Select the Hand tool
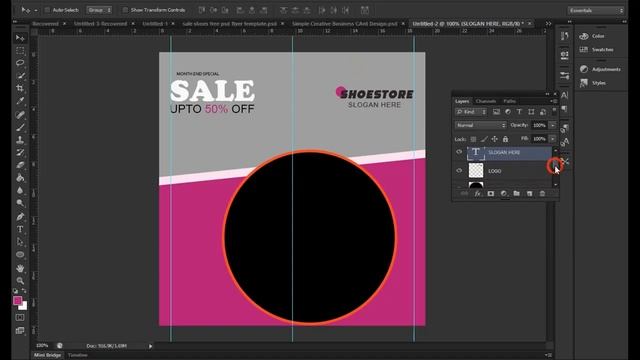The image size is (640, 360). click(20, 269)
